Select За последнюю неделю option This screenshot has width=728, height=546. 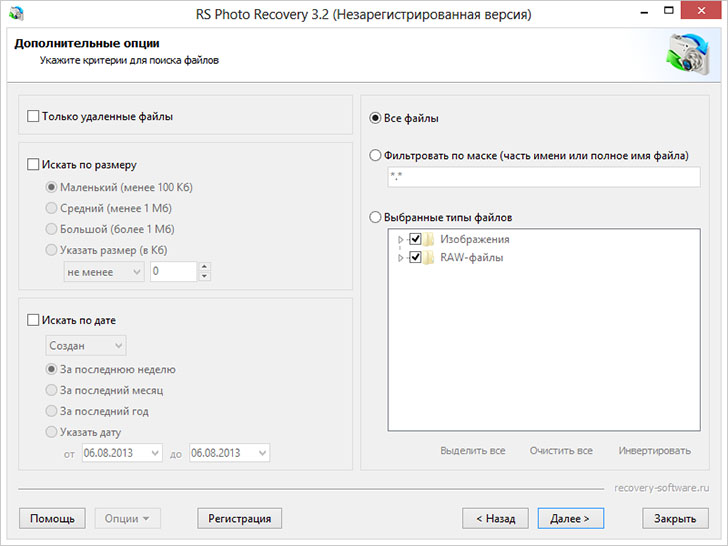tap(51, 369)
